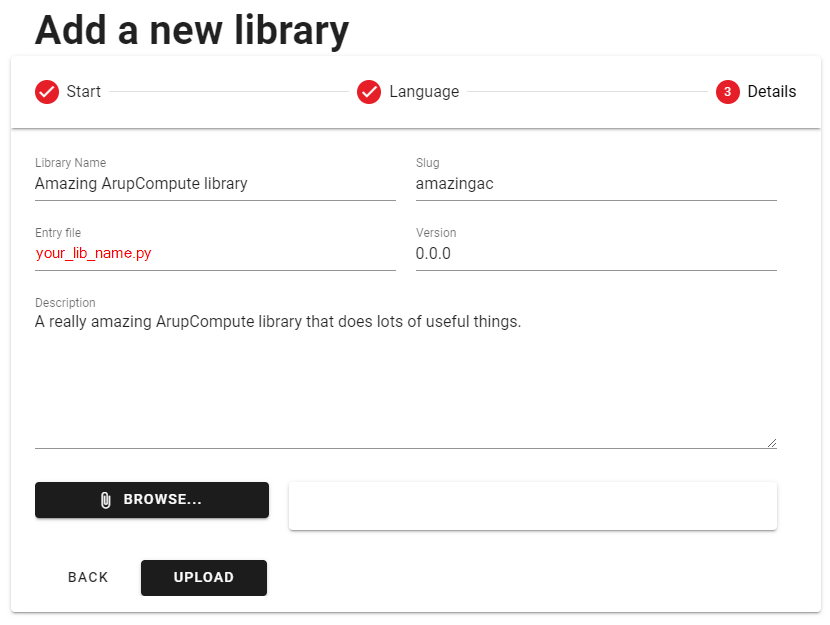Click the Version field showing 0.0.0
Viewport: 830px width, 625px height.
point(596,254)
